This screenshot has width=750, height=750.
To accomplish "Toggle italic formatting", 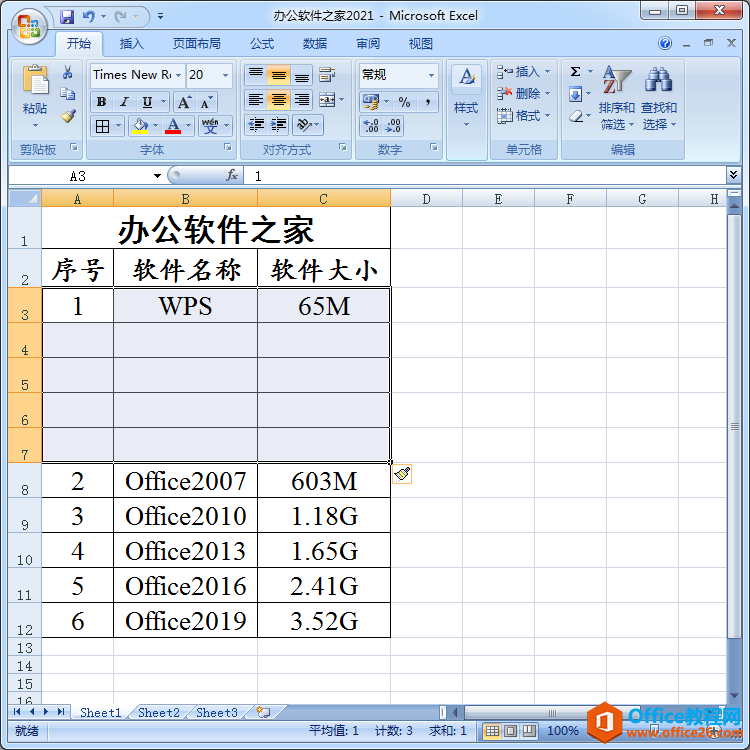I will tap(124, 102).
